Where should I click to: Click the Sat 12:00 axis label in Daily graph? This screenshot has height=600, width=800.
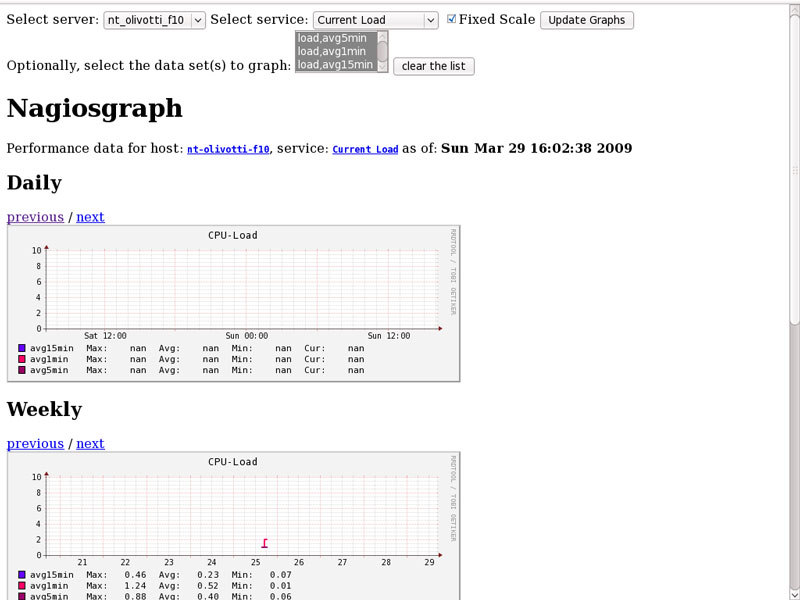click(105, 336)
